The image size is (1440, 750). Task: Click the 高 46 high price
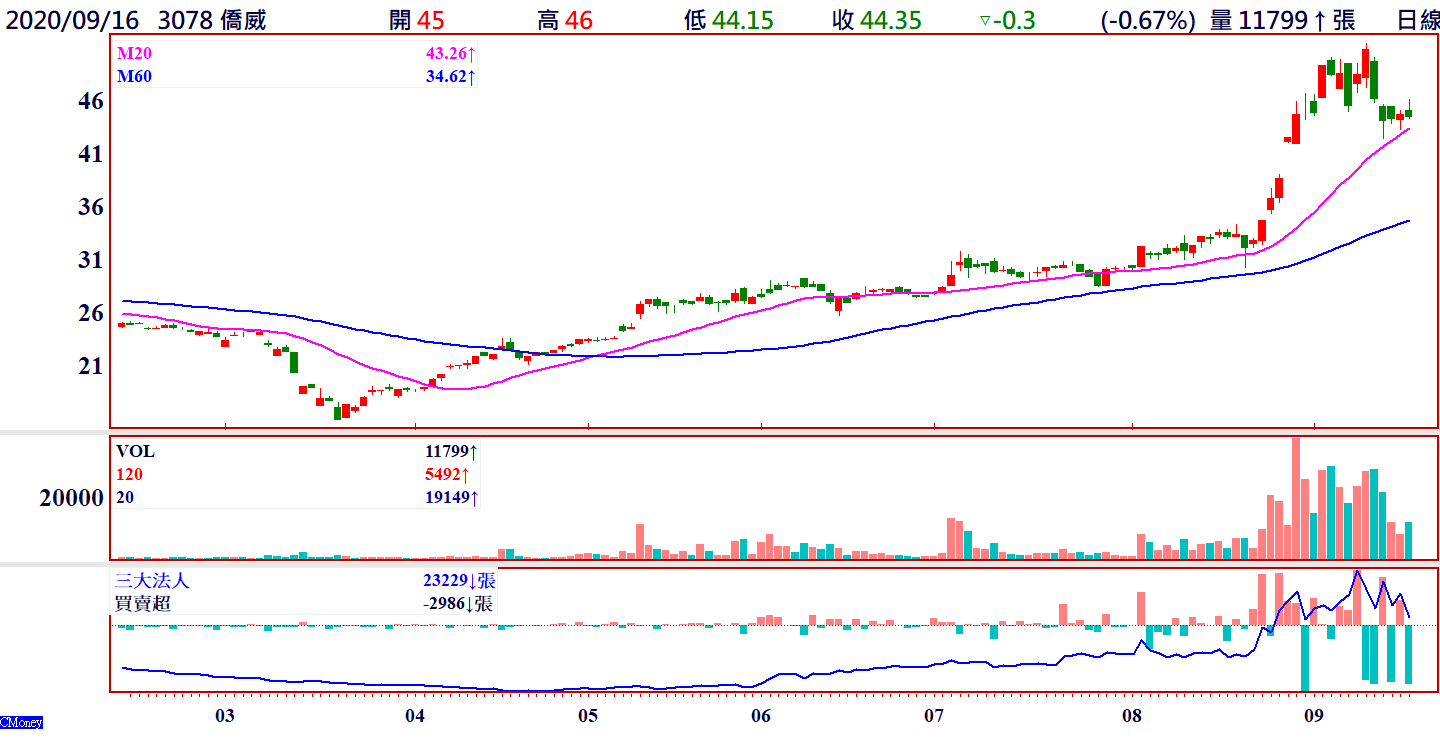coord(565,20)
